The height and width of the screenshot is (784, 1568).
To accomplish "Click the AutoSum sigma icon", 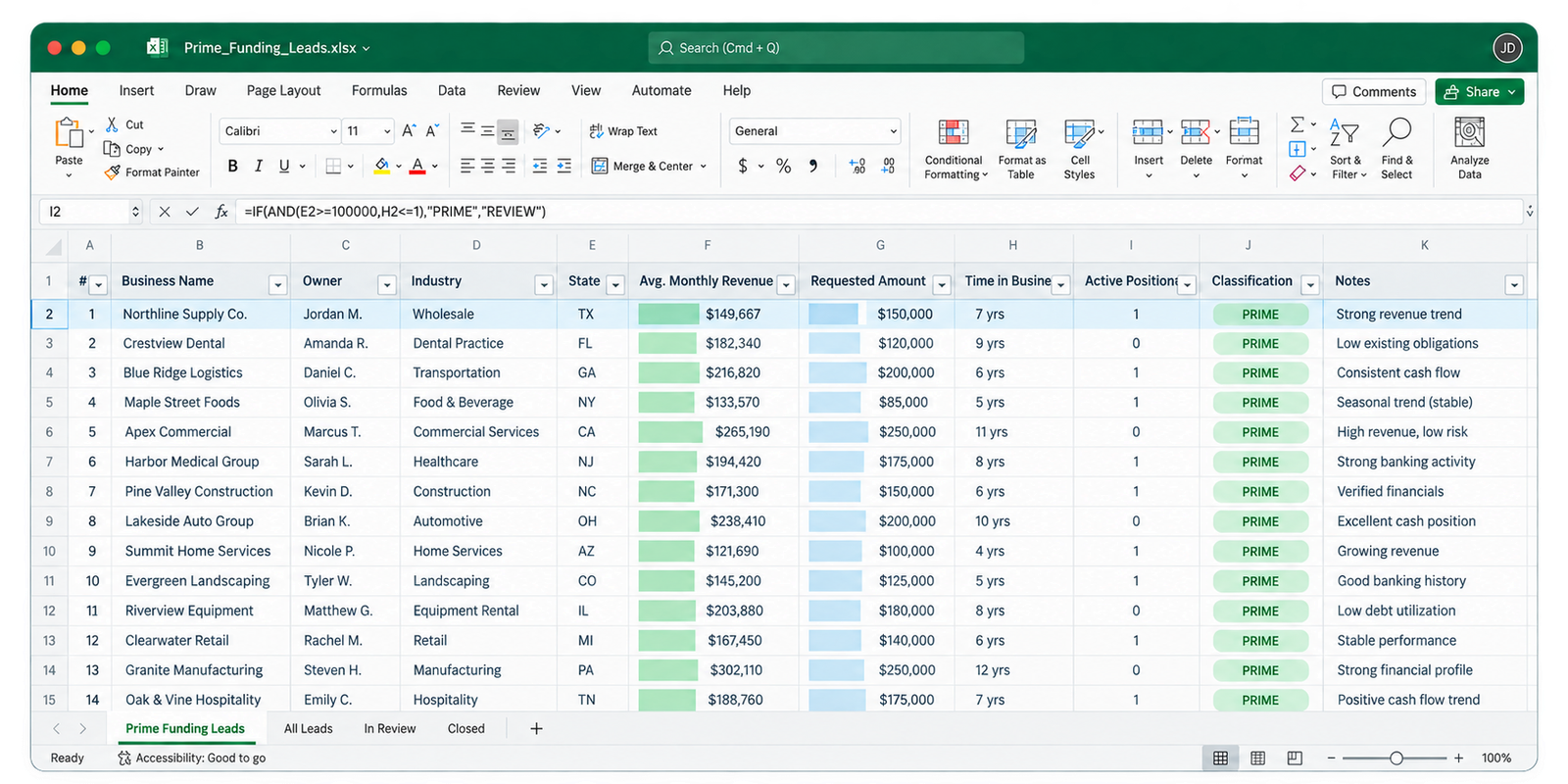I will (1298, 124).
